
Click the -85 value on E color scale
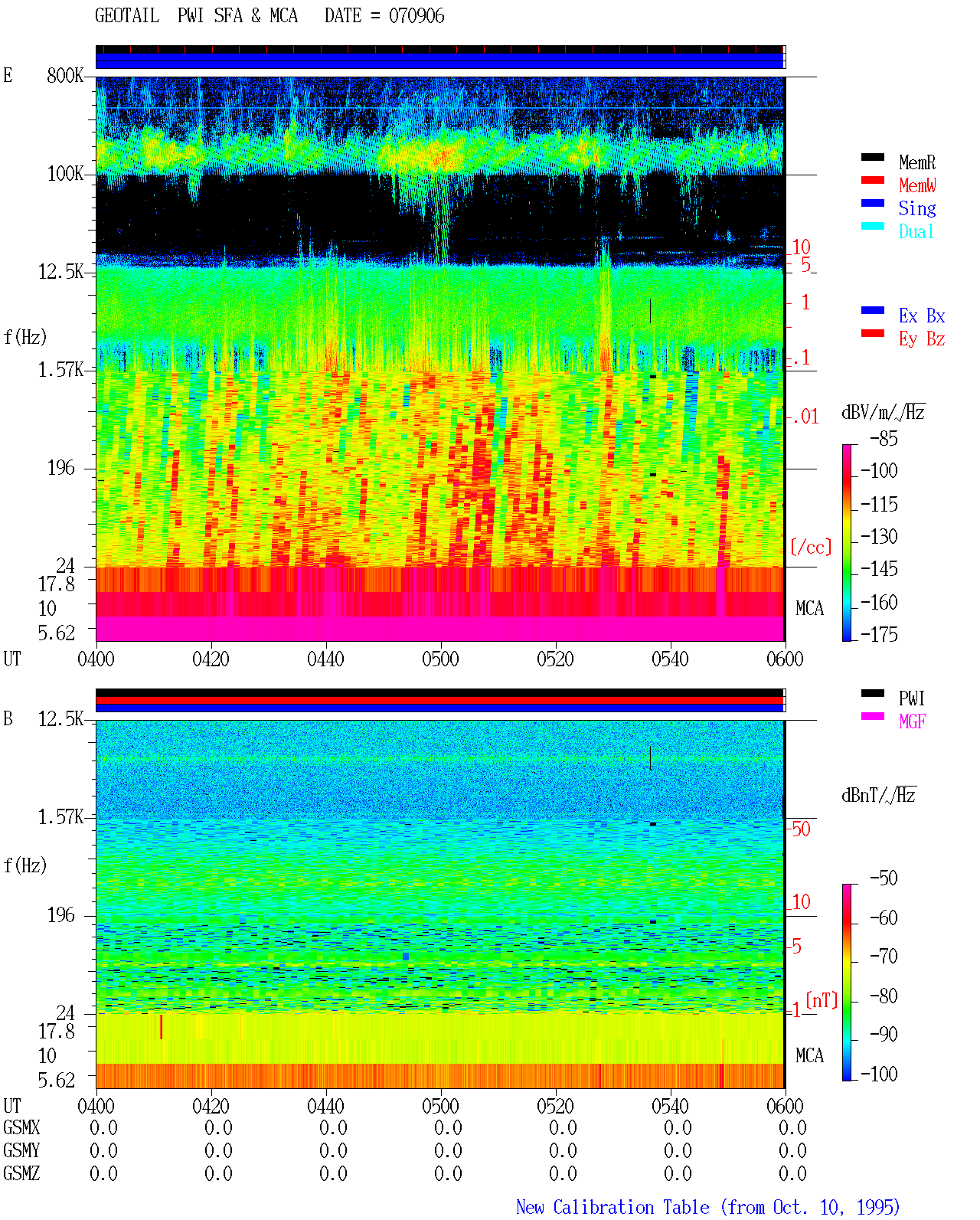[x=884, y=439]
